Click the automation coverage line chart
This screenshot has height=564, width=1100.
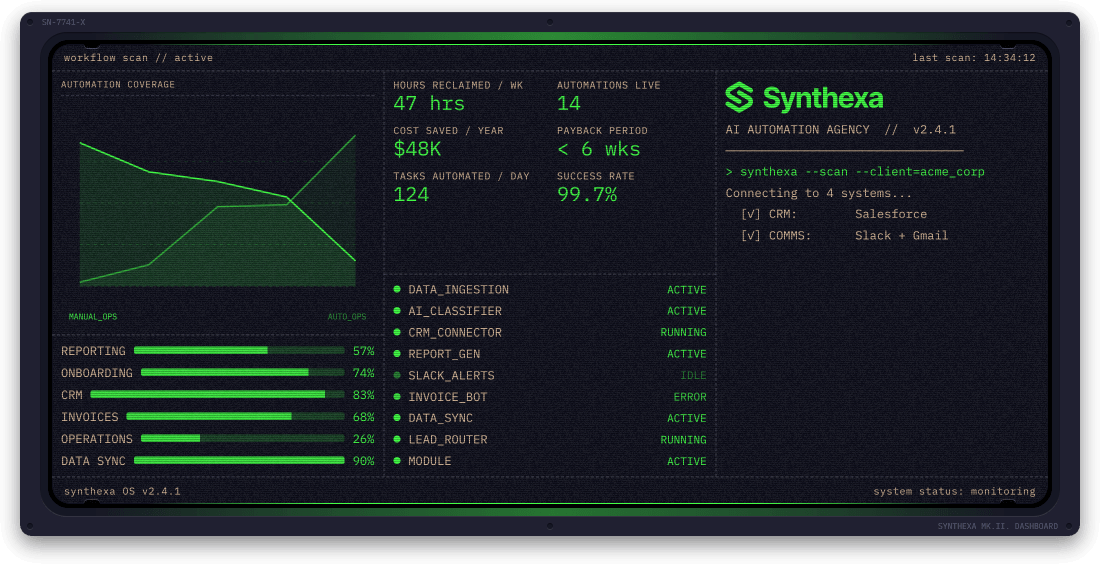(217, 210)
